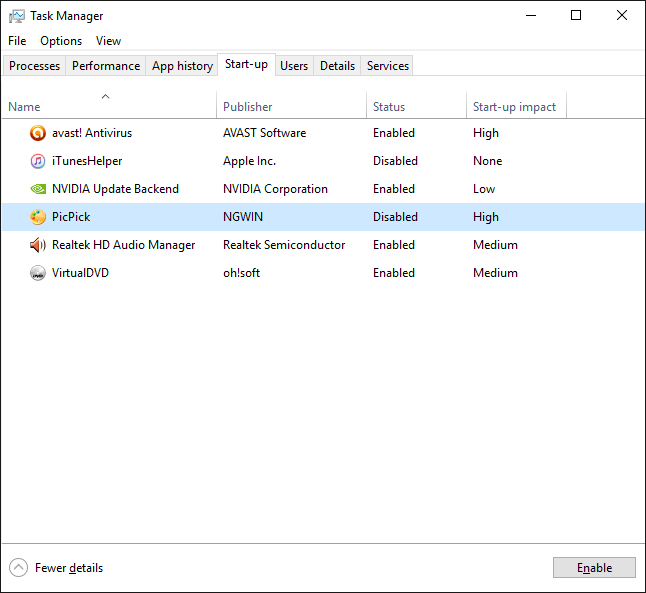
Task: Click the Task Manager title bar icon
Action: point(17,16)
